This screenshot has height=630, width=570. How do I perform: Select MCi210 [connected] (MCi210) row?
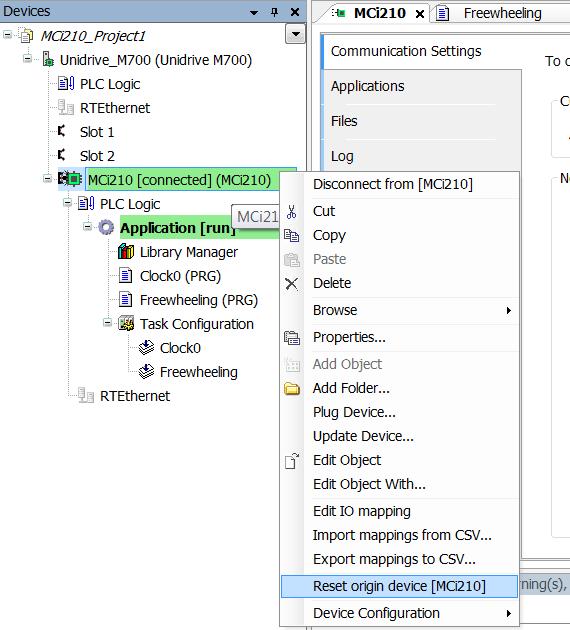182,180
